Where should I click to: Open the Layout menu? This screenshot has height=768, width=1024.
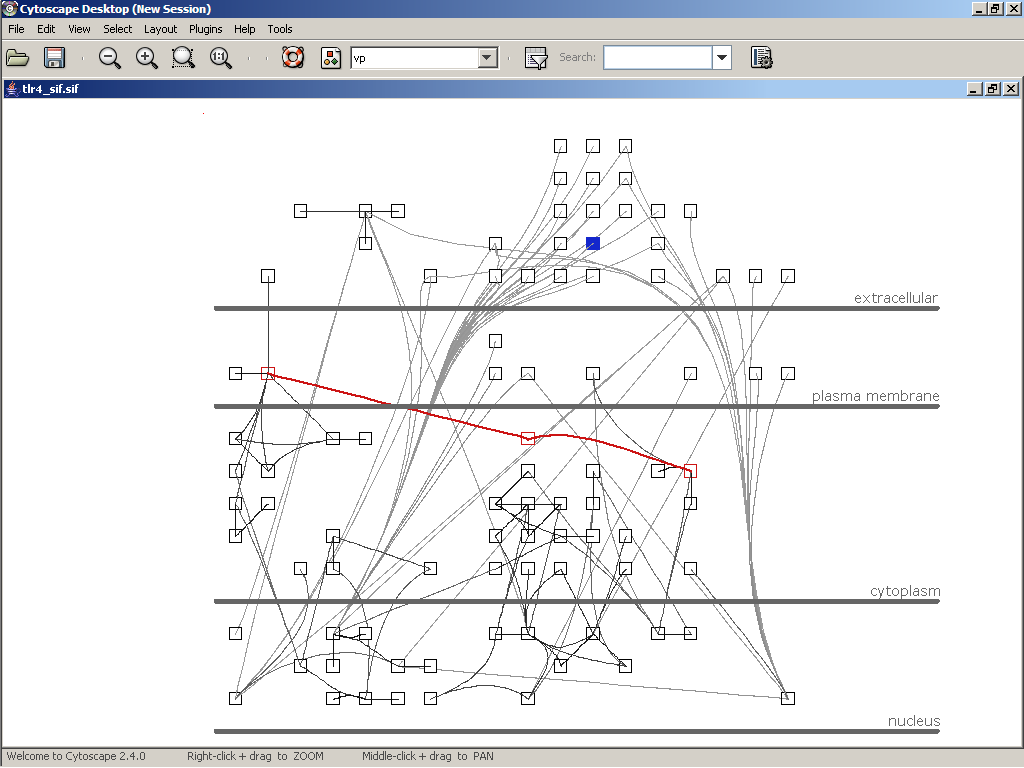[160, 29]
